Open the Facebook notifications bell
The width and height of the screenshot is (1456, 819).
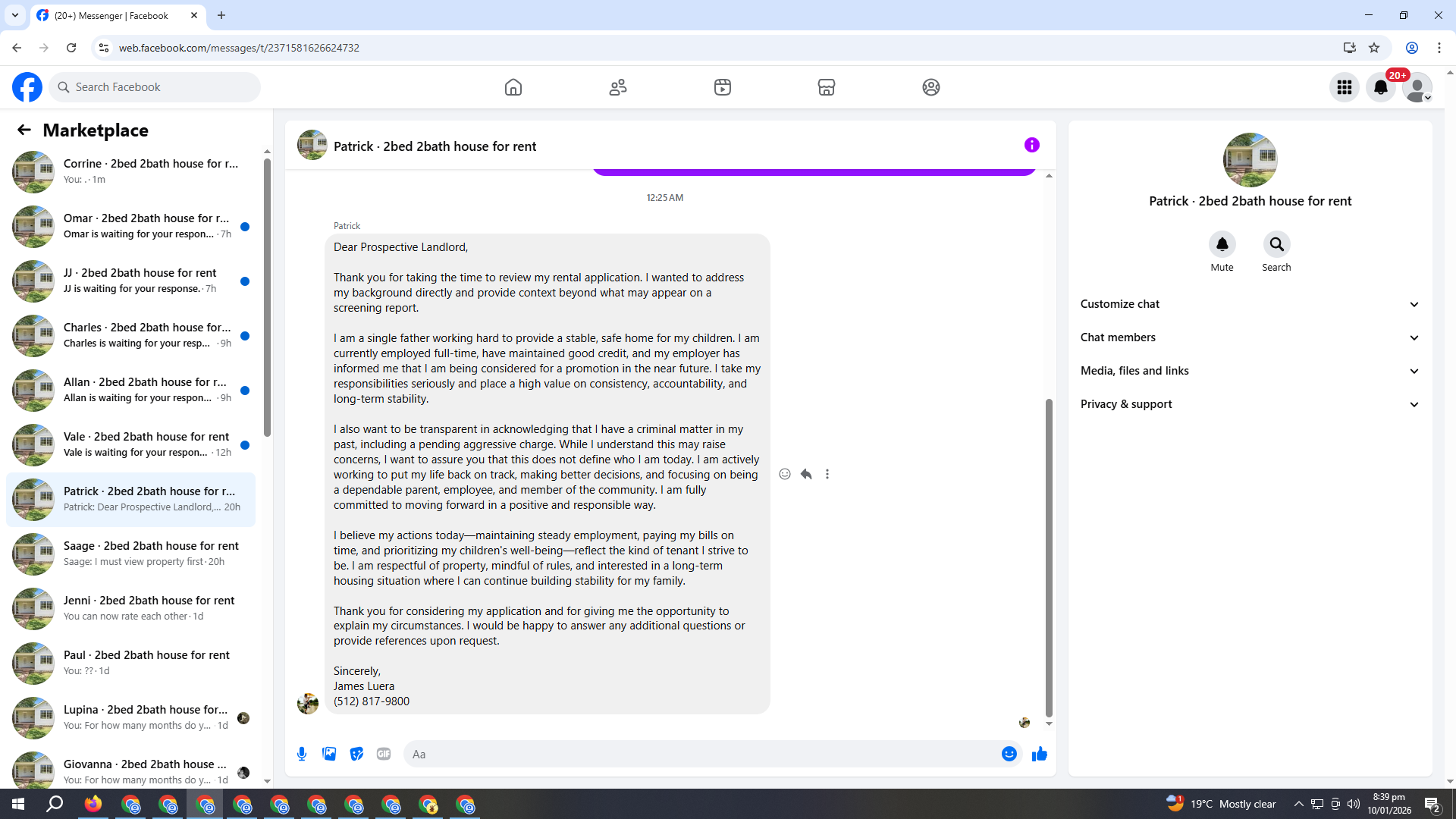[x=1380, y=87]
